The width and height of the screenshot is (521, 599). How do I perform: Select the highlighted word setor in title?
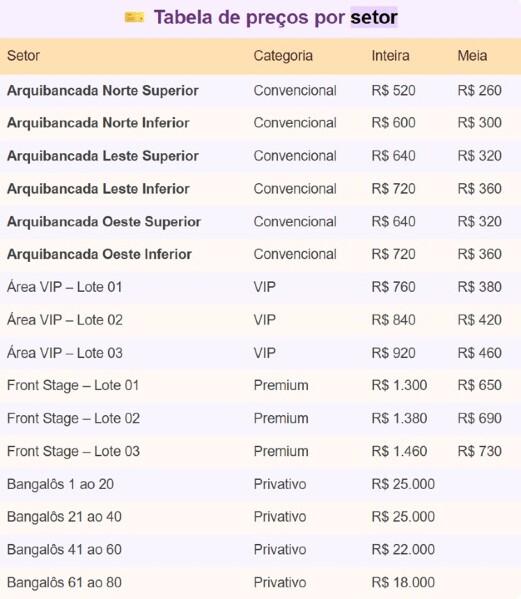[374, 18]
